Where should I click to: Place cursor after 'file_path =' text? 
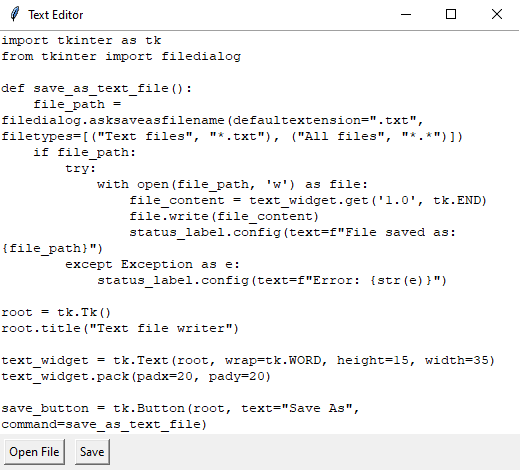click(122, 104)
